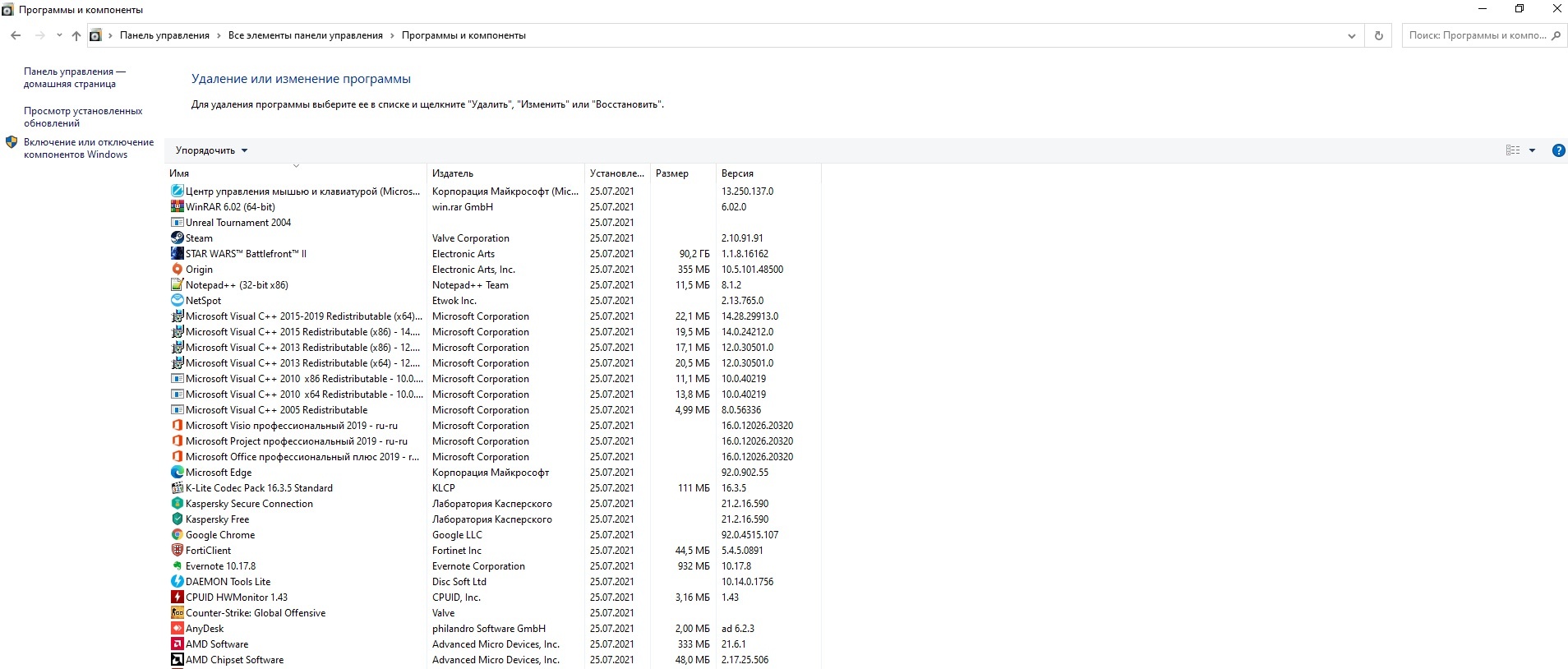Click version 16.3.5 cell
The width and height of the screenshot is (1568, 669).
tap(734, 488)
